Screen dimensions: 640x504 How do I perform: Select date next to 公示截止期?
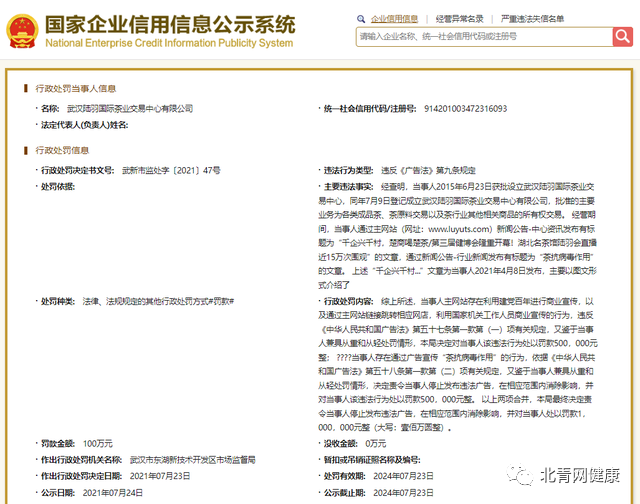pos(403,493)
